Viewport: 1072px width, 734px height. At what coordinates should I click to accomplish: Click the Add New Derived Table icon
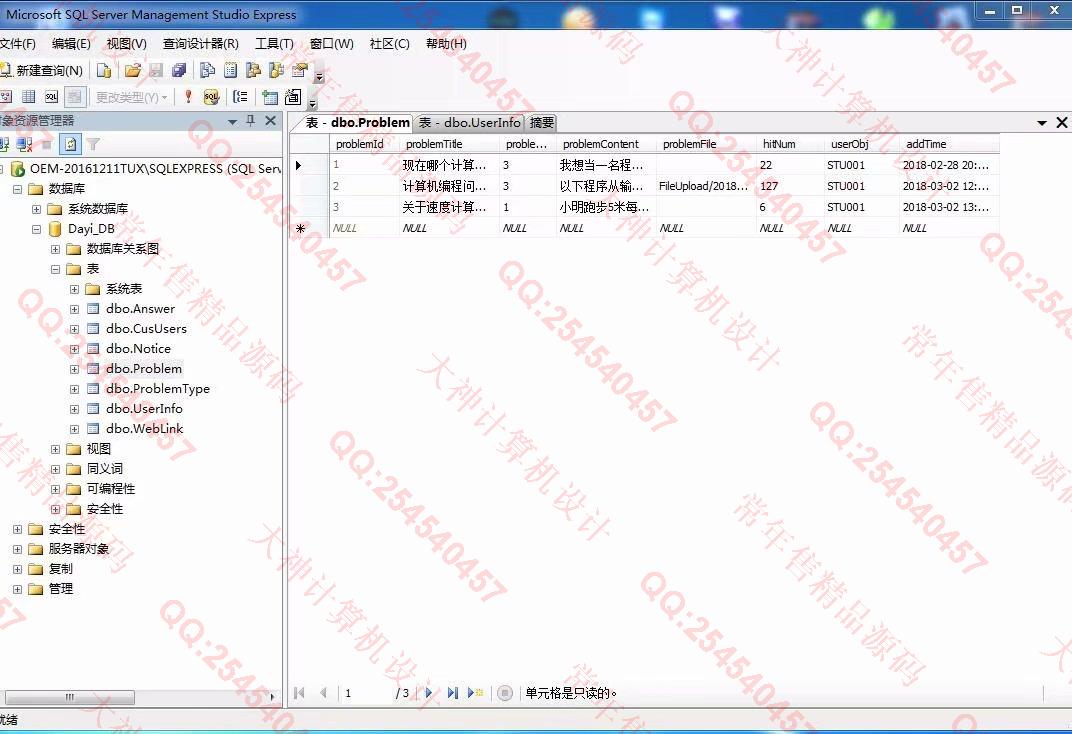pyautogui.click(x=293, y=97)
